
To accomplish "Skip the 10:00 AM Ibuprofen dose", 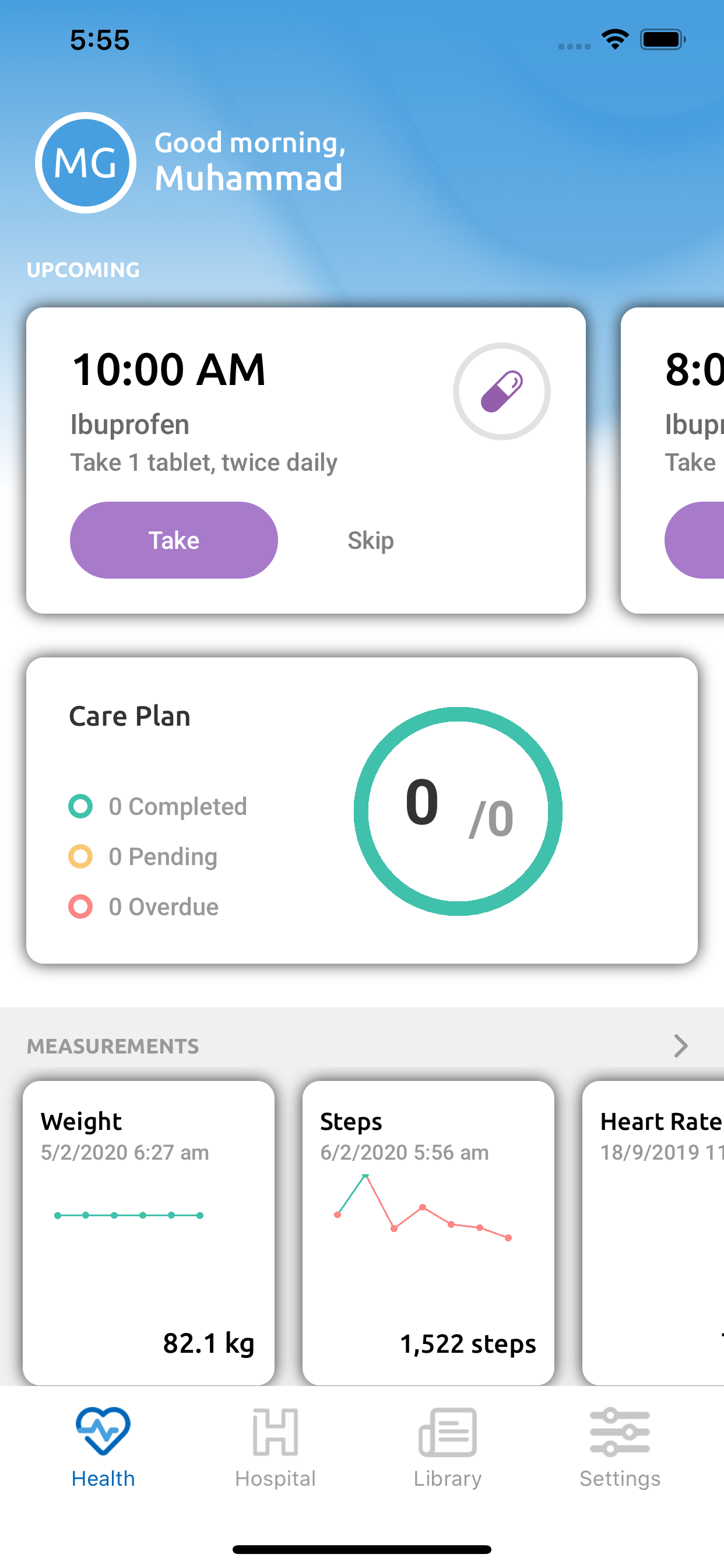I will (371, 541).
